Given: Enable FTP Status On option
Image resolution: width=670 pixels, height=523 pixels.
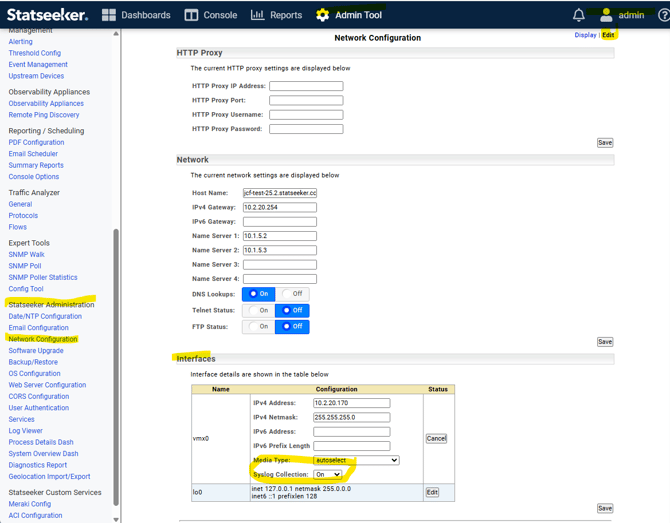Looking at the screenshot, I should click(x=259, y=326).
